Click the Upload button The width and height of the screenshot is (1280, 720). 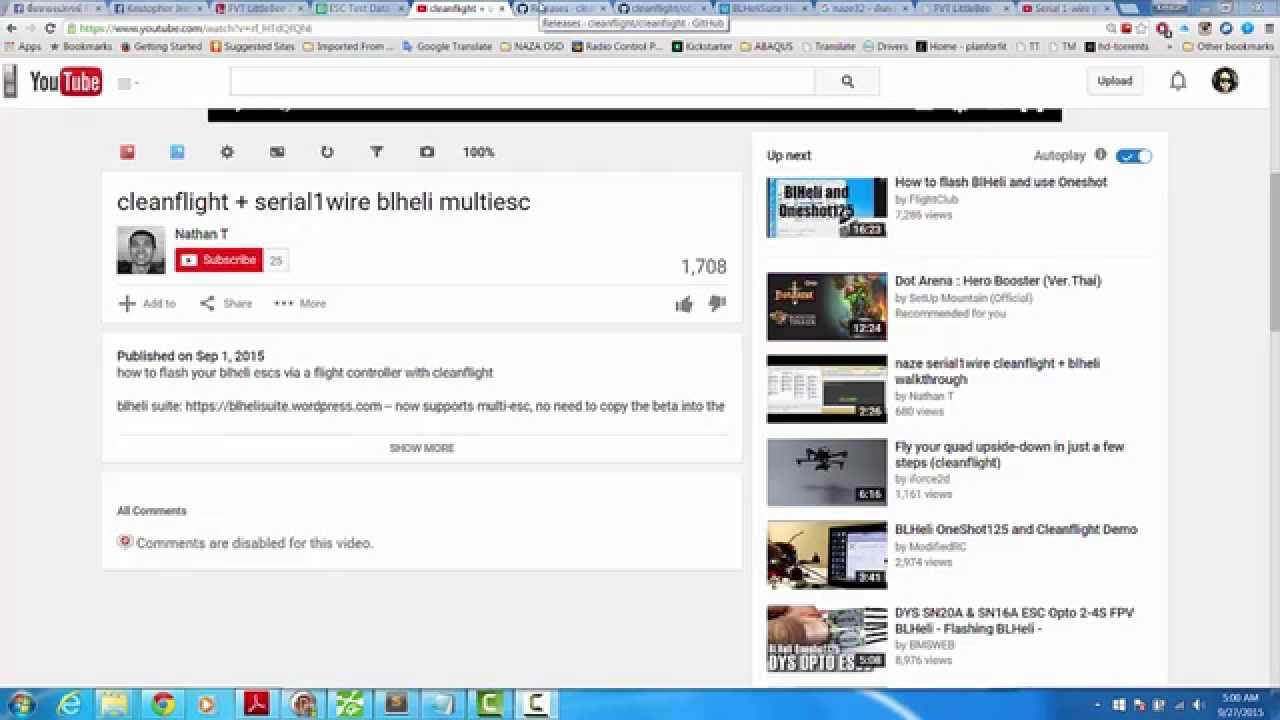click(x=1114, y=81)
